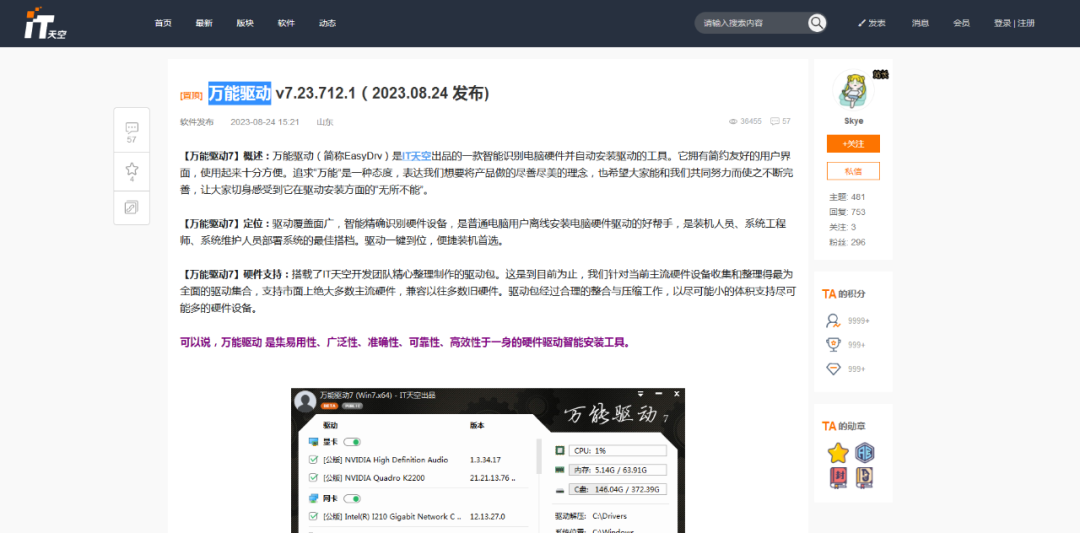Screen dimensions: 1080x533
Task: Open the 动态 nav item
Action: pos(327,23)
